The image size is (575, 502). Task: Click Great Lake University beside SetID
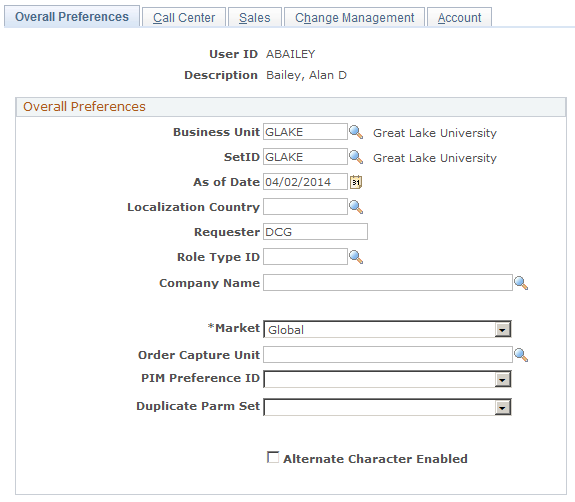435,158
